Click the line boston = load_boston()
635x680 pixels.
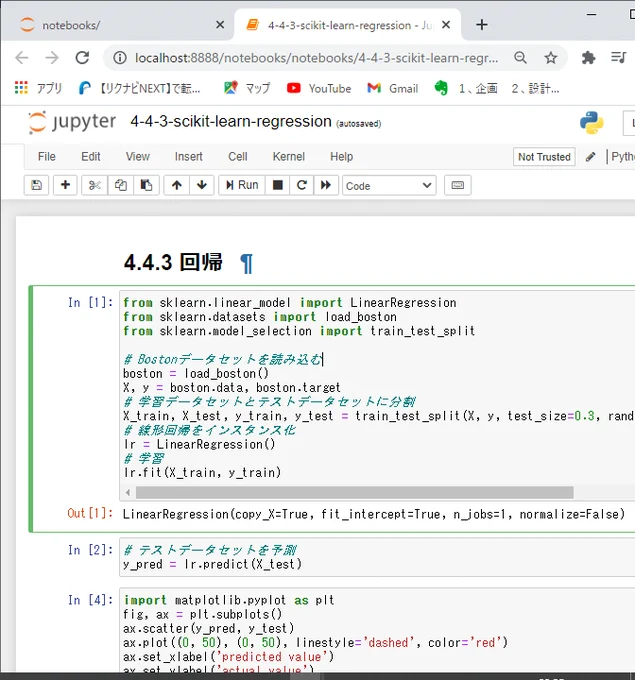(196, 373)
